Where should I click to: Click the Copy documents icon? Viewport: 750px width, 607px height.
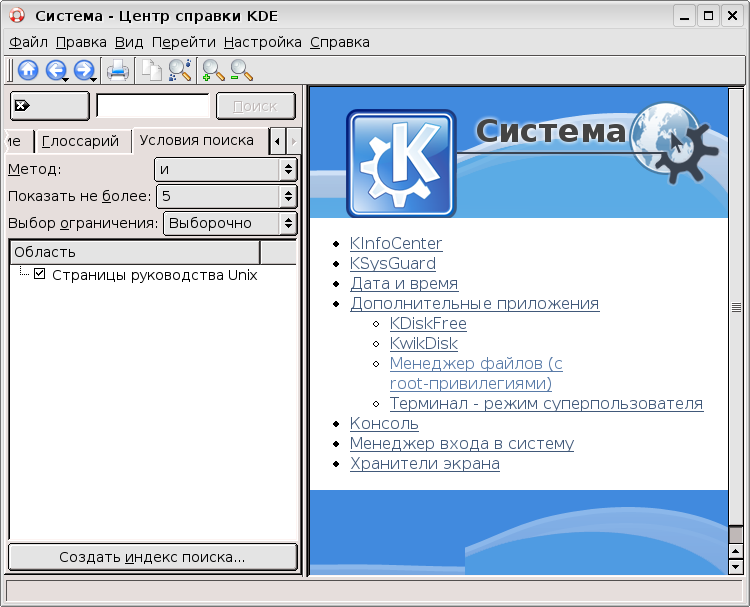coord(152,70)
